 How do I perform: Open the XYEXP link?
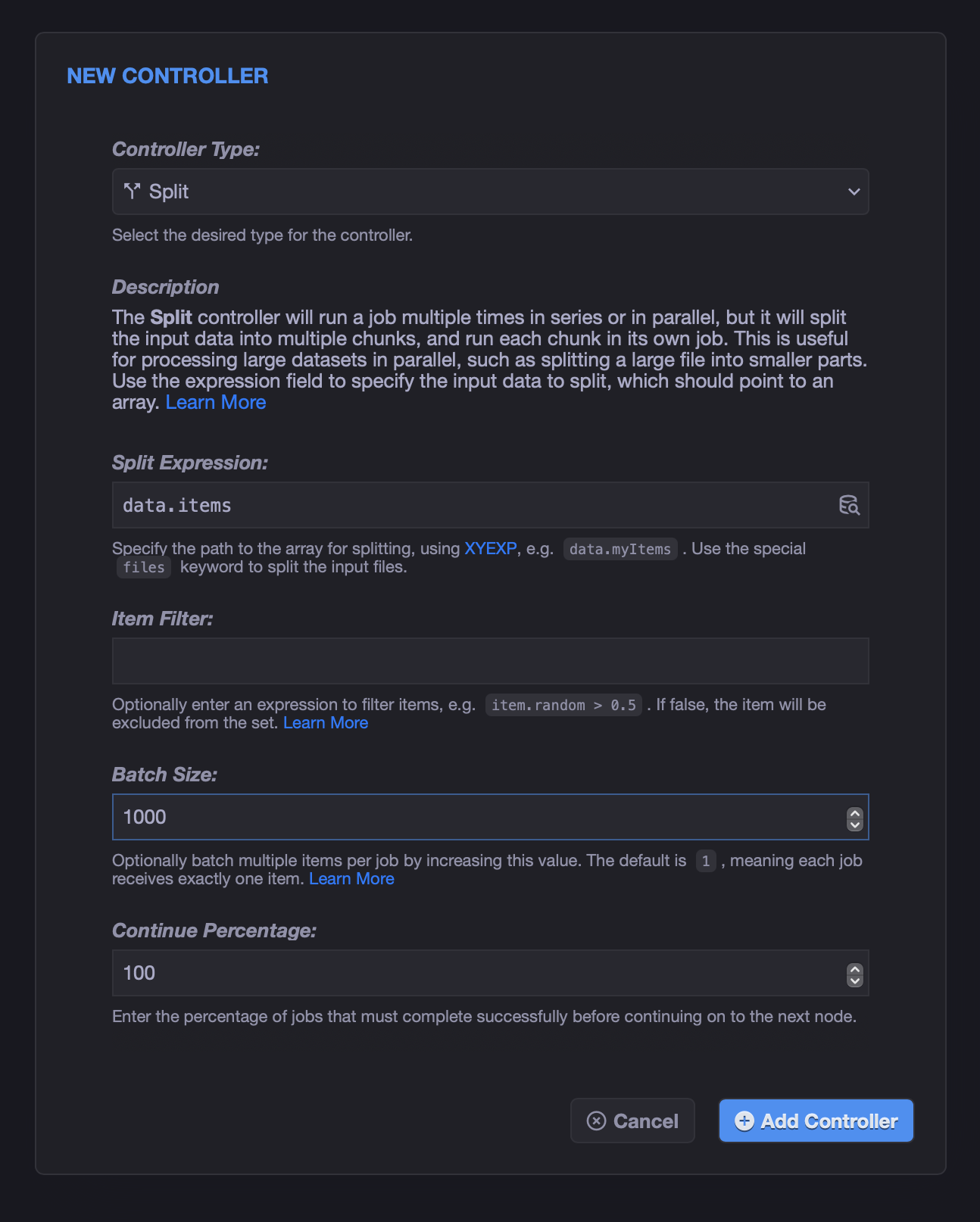[x=490, y=548]
